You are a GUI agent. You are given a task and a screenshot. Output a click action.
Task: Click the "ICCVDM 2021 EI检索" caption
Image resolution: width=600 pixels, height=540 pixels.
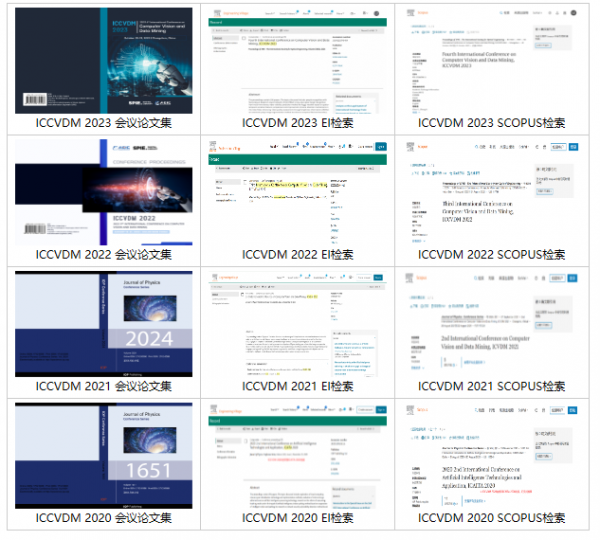(298, 386)
